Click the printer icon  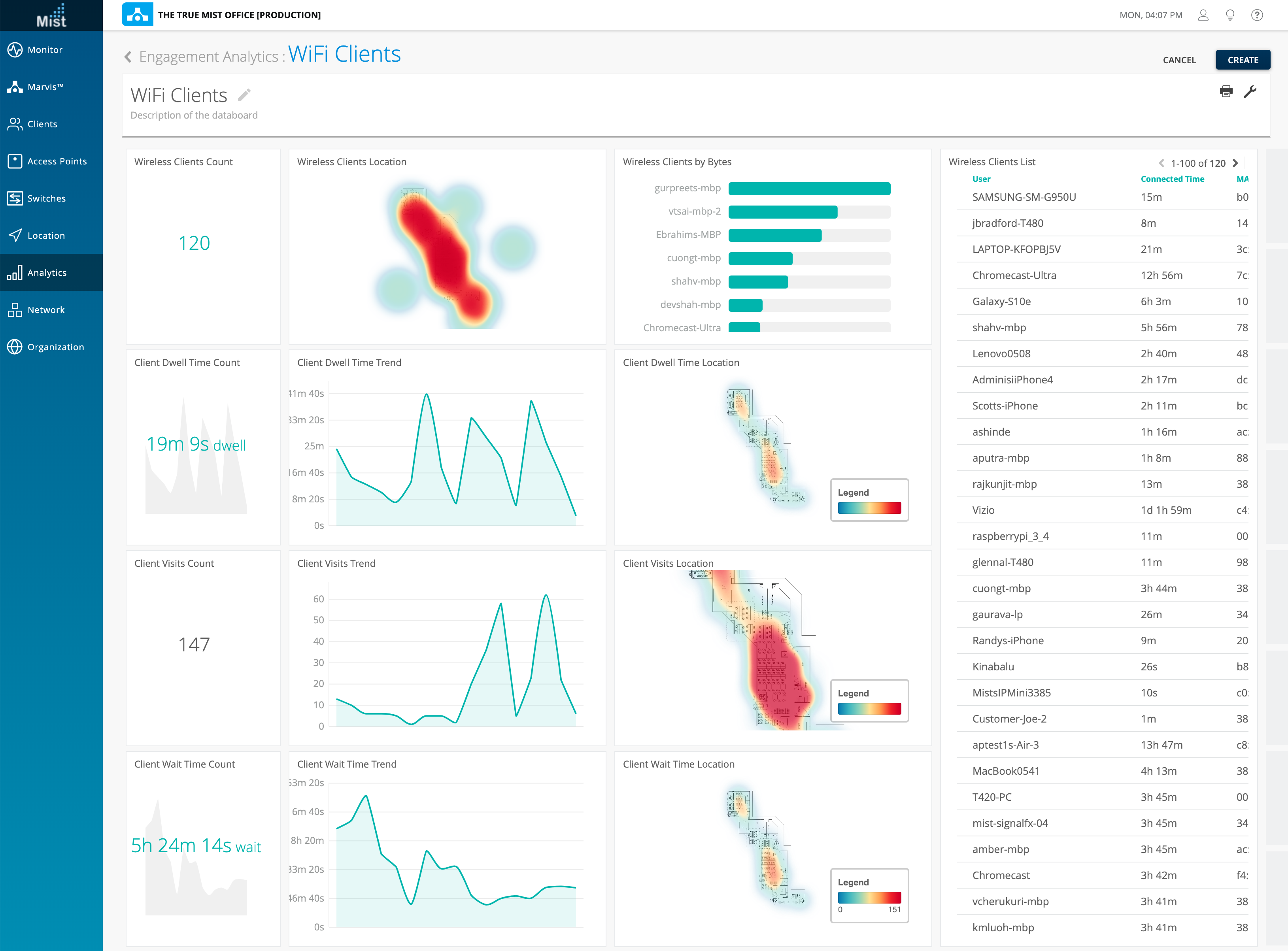(x=1226, y=92)
